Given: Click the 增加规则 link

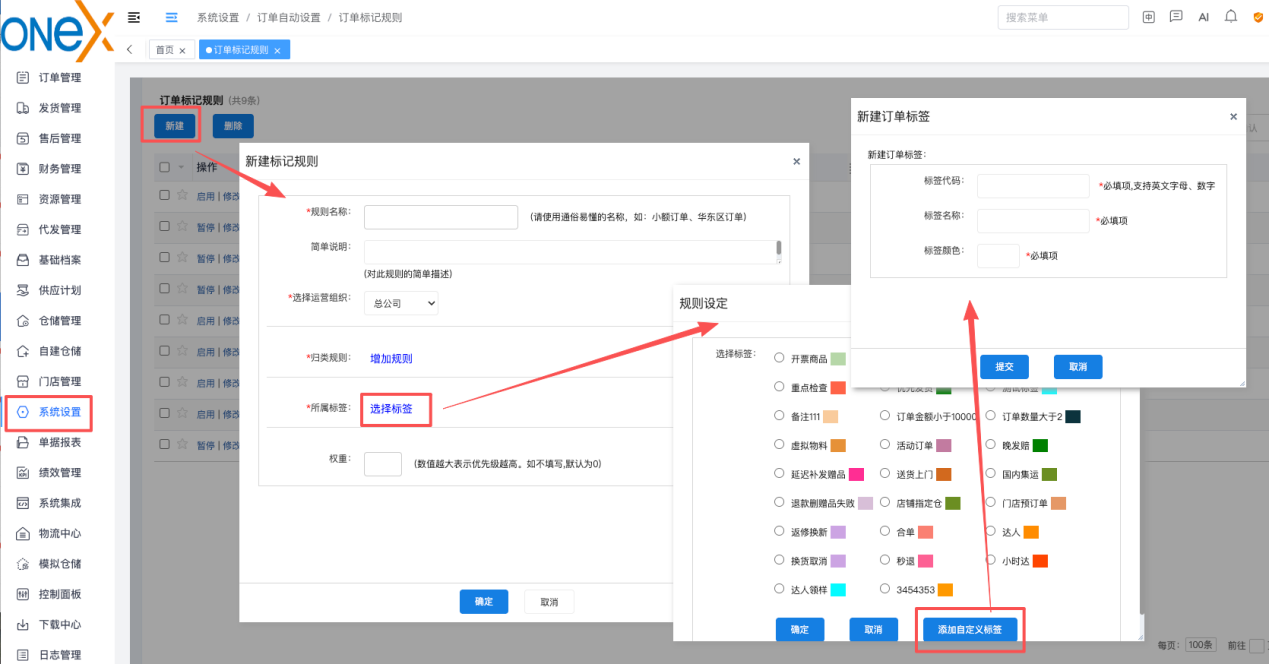Looking at the screenshot, I should [391, 358].
